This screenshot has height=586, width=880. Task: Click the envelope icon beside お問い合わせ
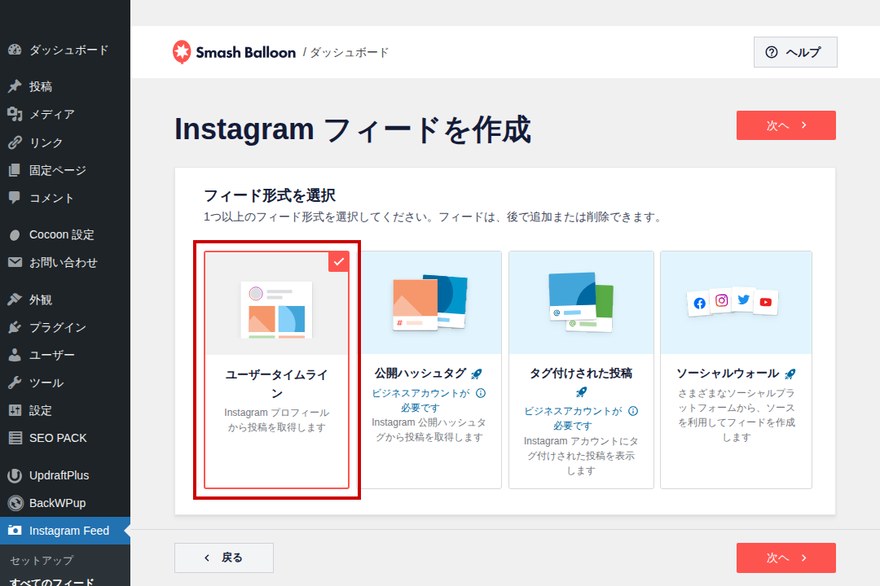[15, 262]
